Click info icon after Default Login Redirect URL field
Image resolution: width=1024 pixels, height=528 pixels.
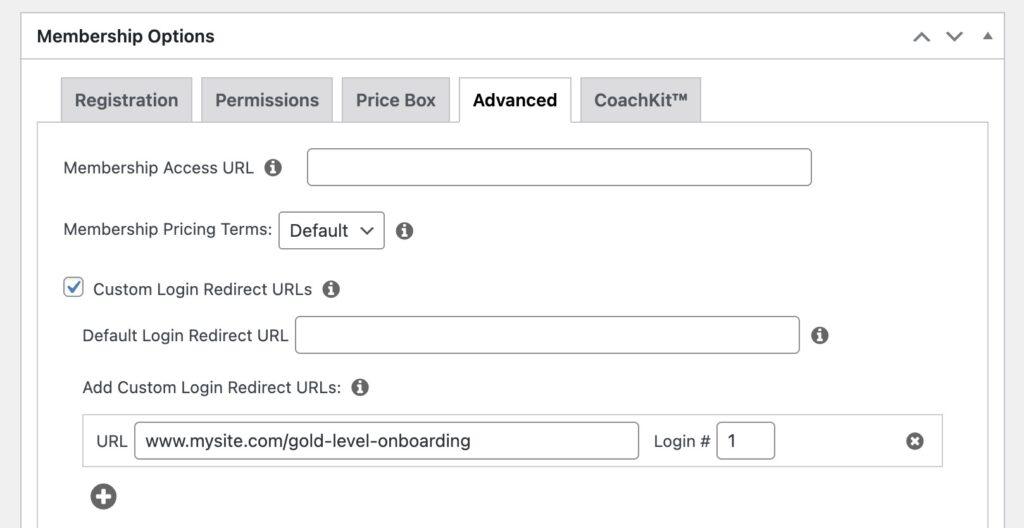coord(819,336)
